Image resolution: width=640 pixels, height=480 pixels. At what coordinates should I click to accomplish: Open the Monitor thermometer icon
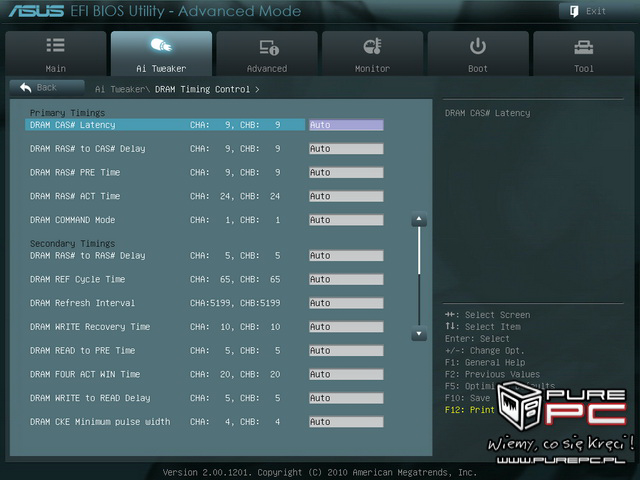[x=373, y=46]
